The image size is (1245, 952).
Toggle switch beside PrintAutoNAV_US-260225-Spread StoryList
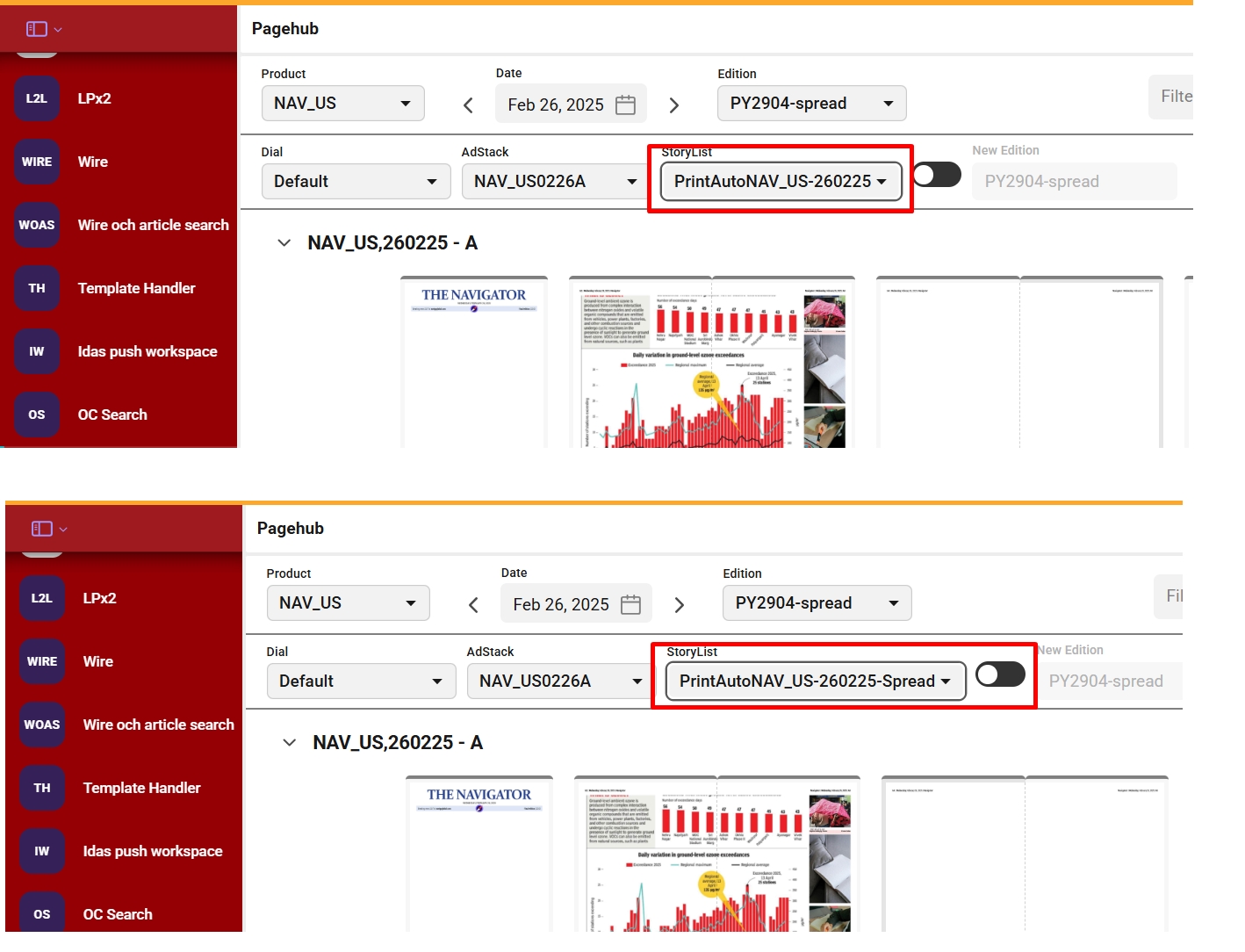pos(1000,674)
